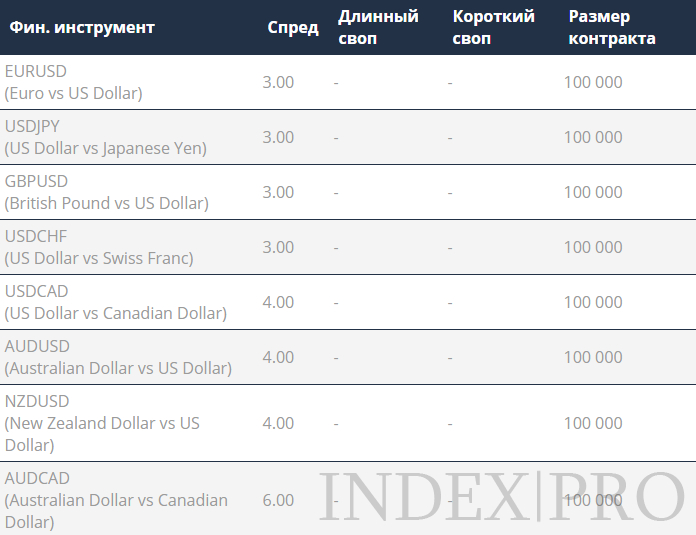Click the NZDUSD New Zealand Dollar entry

[x=102, y=423]
